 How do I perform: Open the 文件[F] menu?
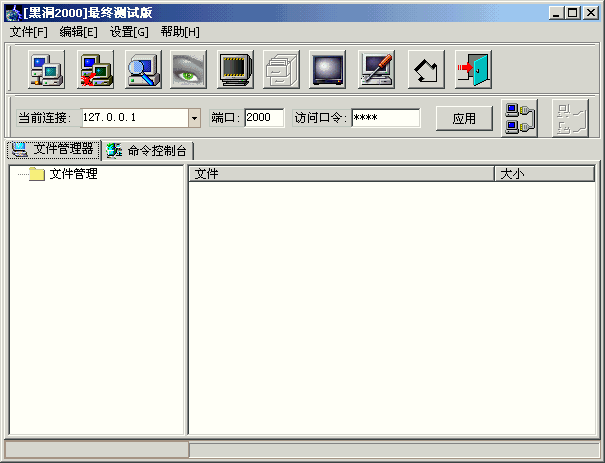coord(29,31)
